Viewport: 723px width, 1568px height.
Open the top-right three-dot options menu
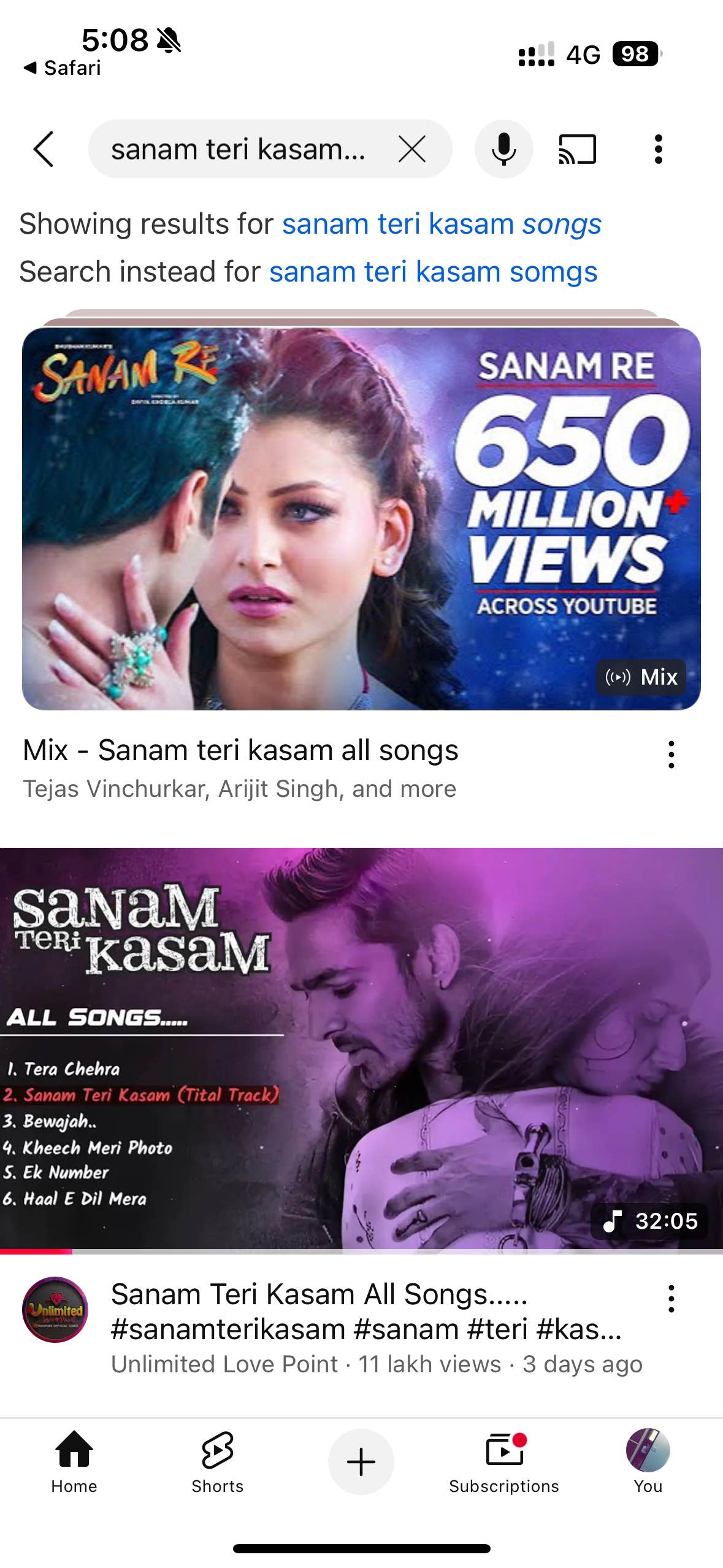click(x=659, y=149)
